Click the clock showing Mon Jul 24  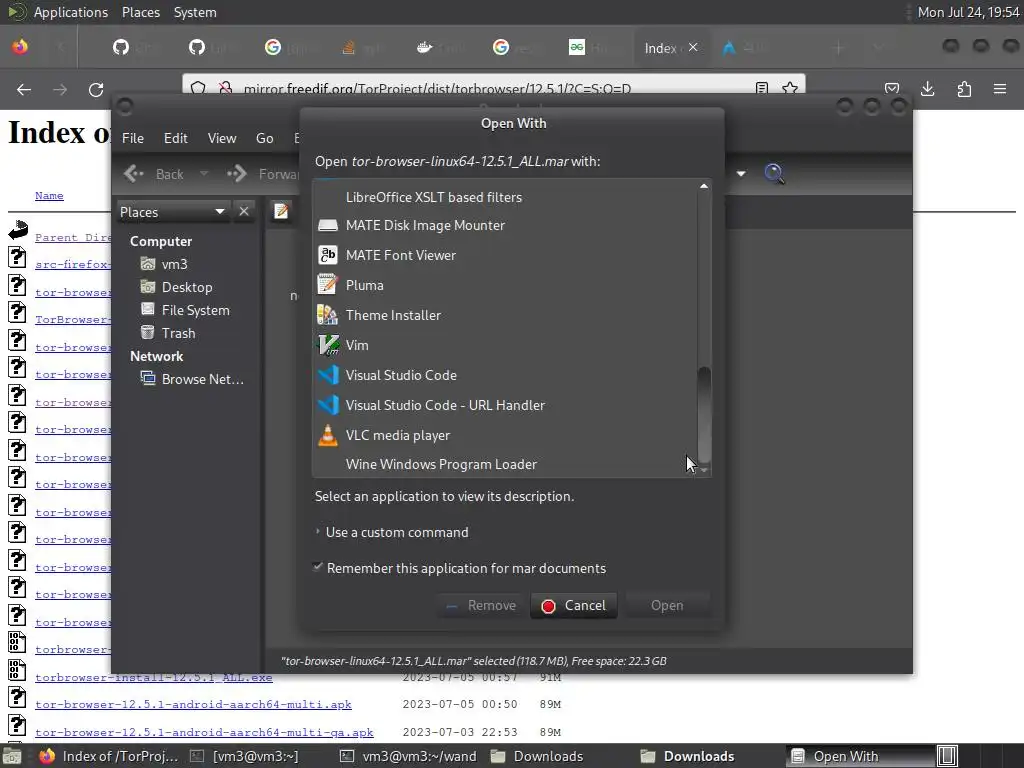click(x=968, y=12)
